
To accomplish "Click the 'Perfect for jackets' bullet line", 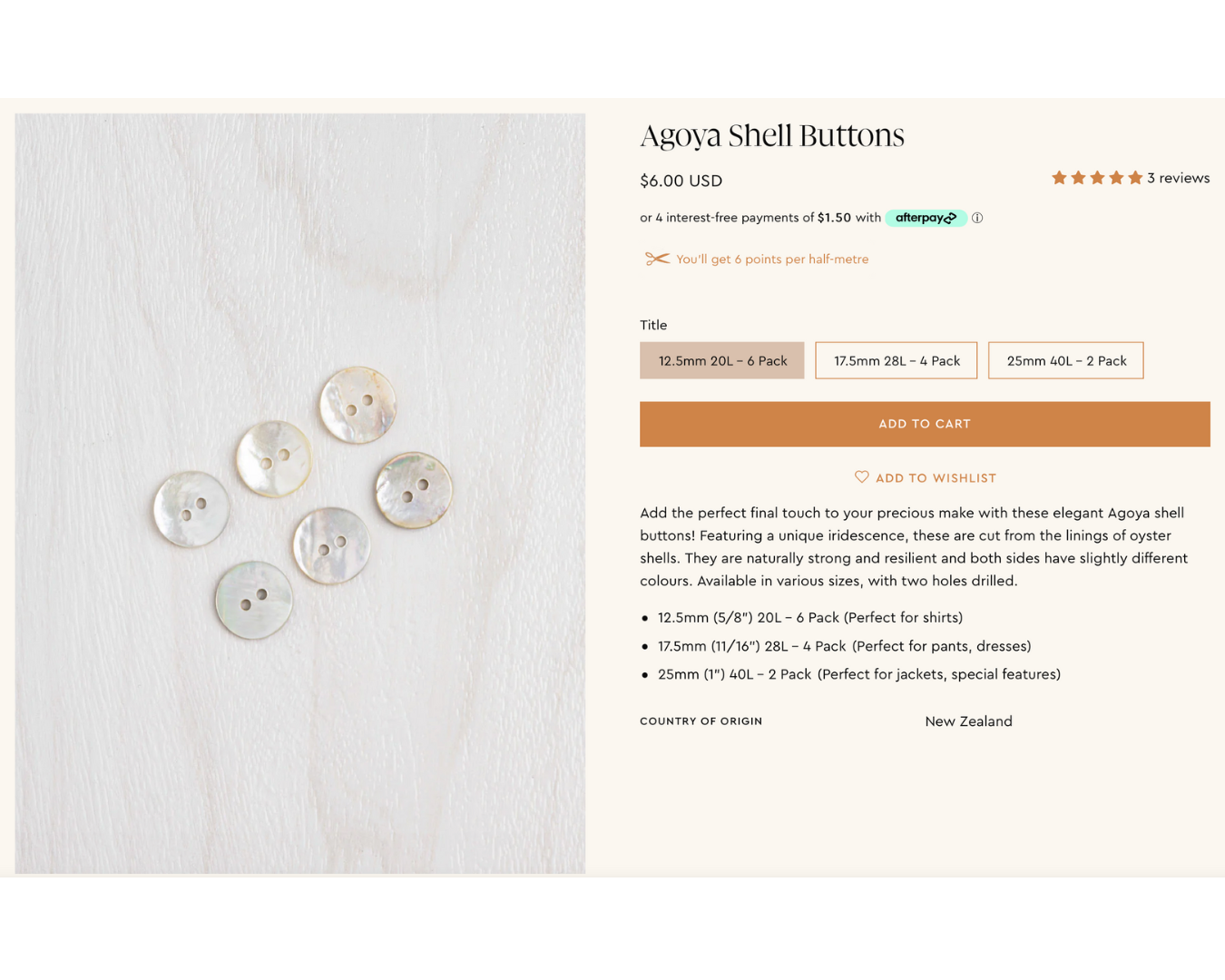I will click(858, 674).
